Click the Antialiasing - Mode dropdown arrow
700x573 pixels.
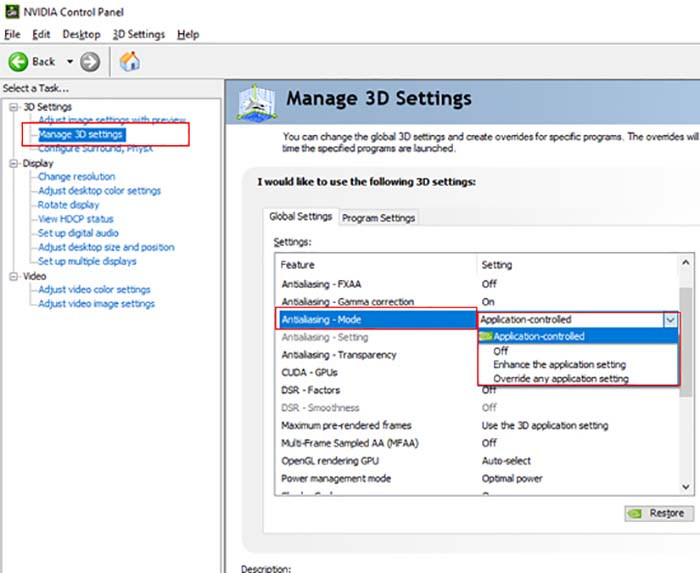[x=670, y=320]
